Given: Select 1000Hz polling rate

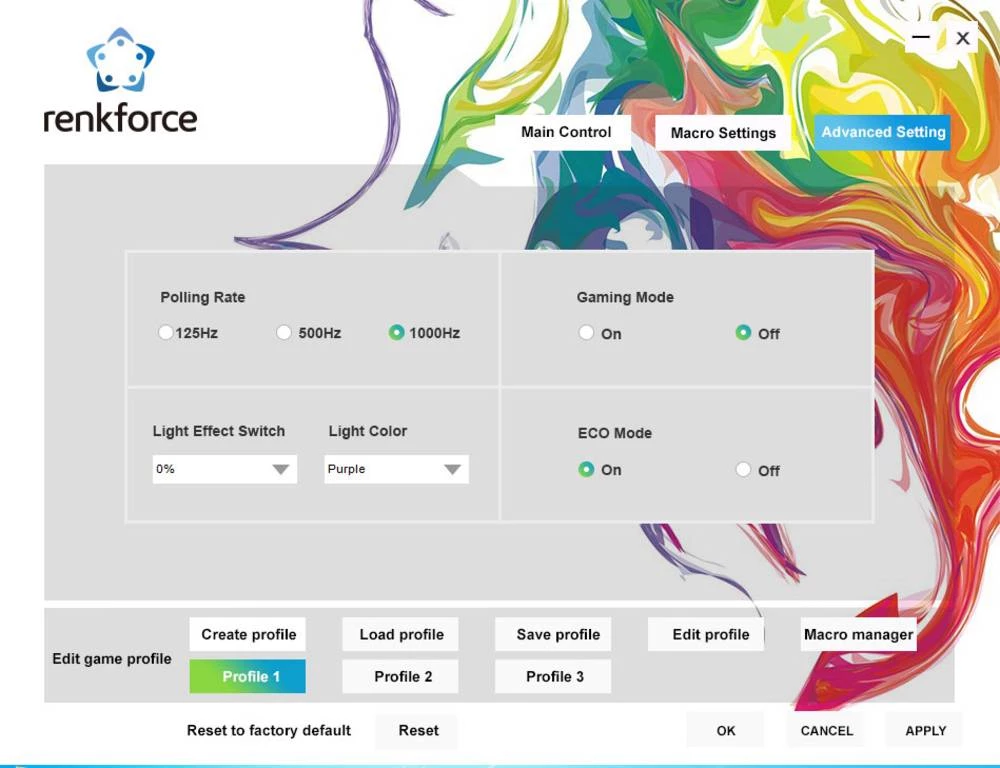Looking at the screenshot, I should click(x=396, y=333).
